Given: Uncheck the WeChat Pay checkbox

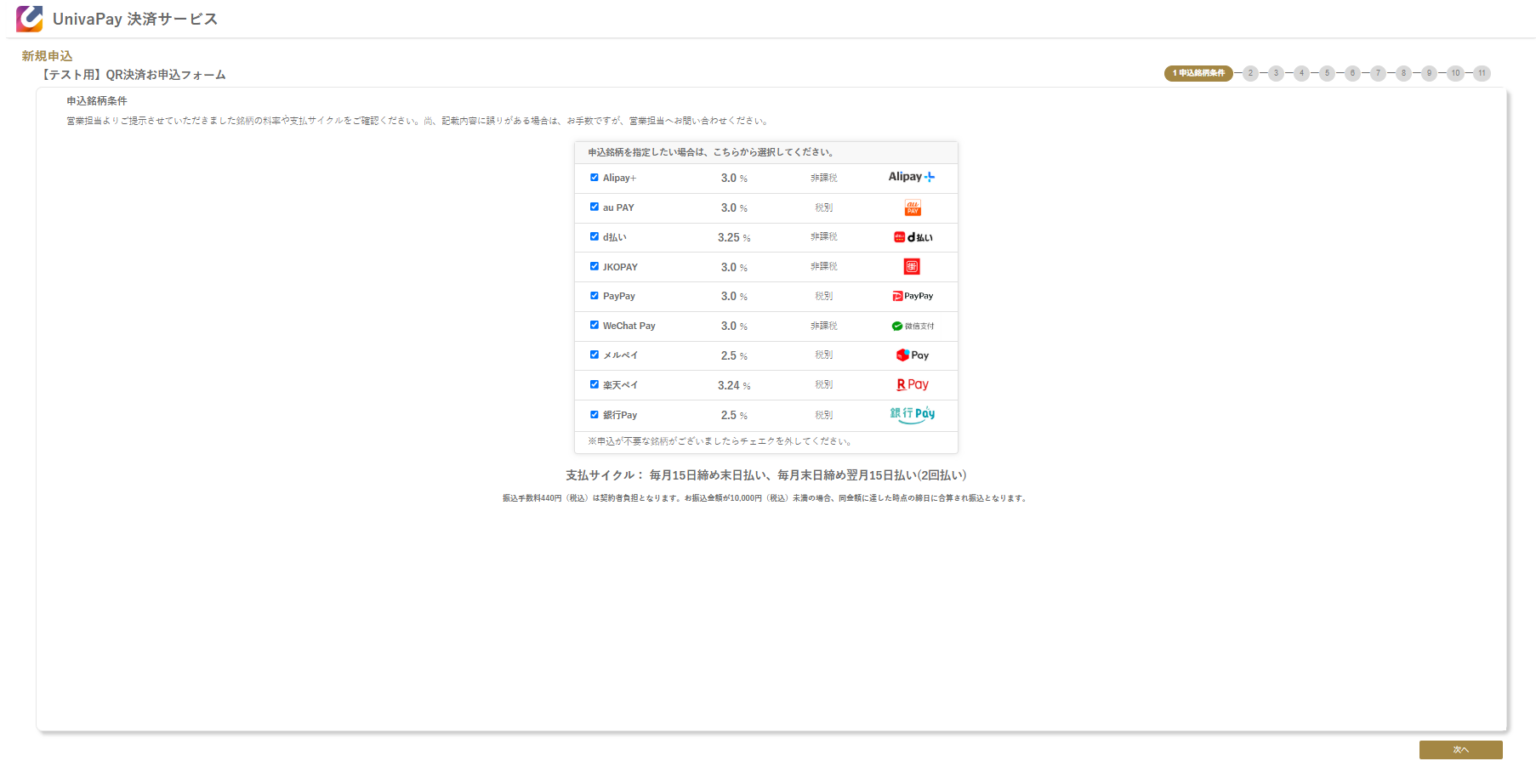Looking at the screenshot, I should point(595,325).
